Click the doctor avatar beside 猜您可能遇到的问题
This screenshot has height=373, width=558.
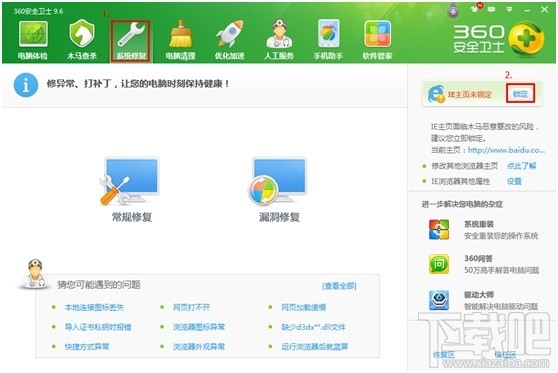click(35, 273)
